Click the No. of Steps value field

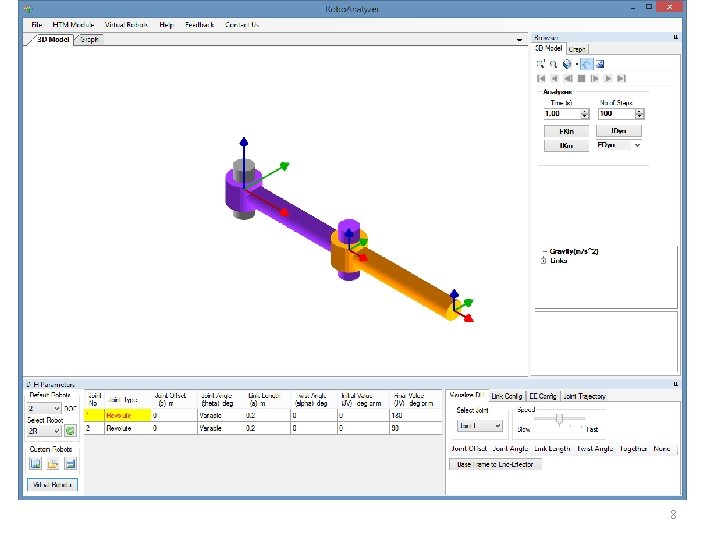617,114
